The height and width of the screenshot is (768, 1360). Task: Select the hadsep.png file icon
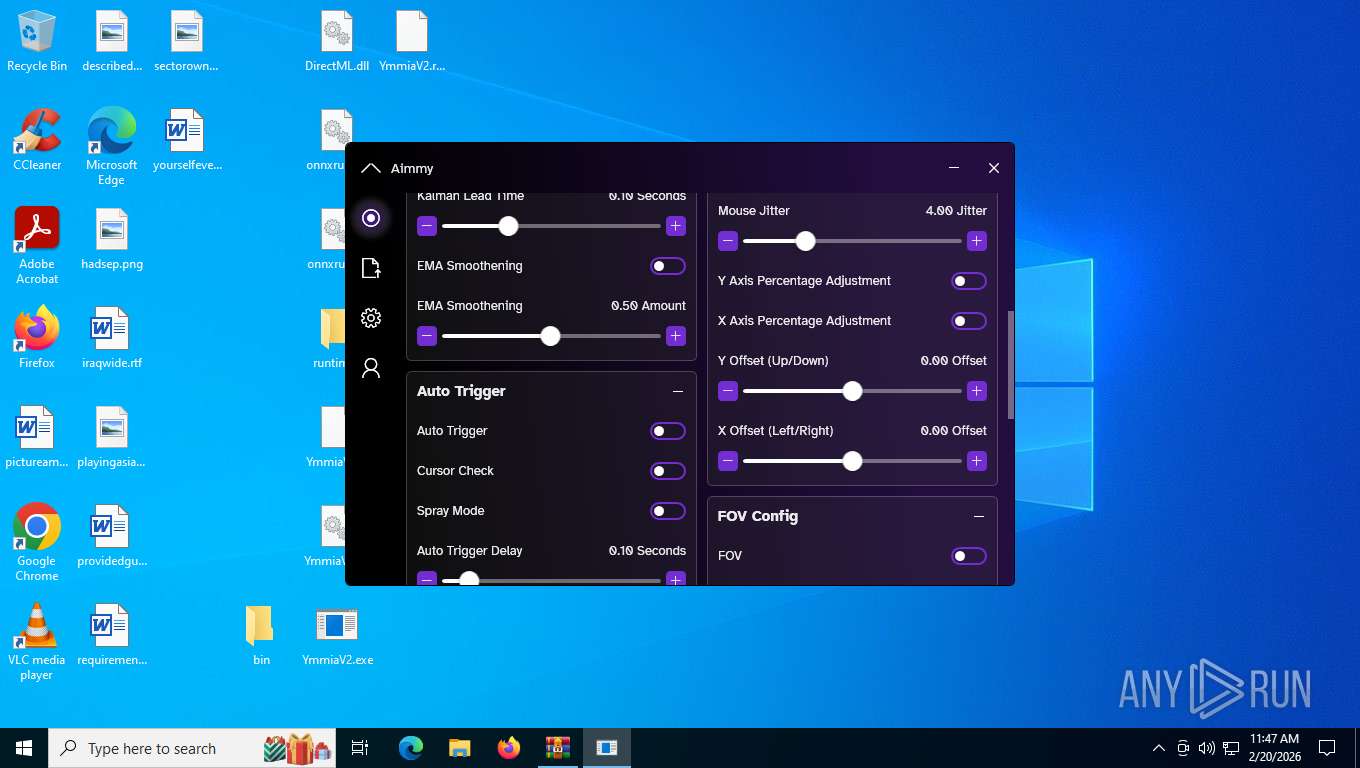coord(112,240)
